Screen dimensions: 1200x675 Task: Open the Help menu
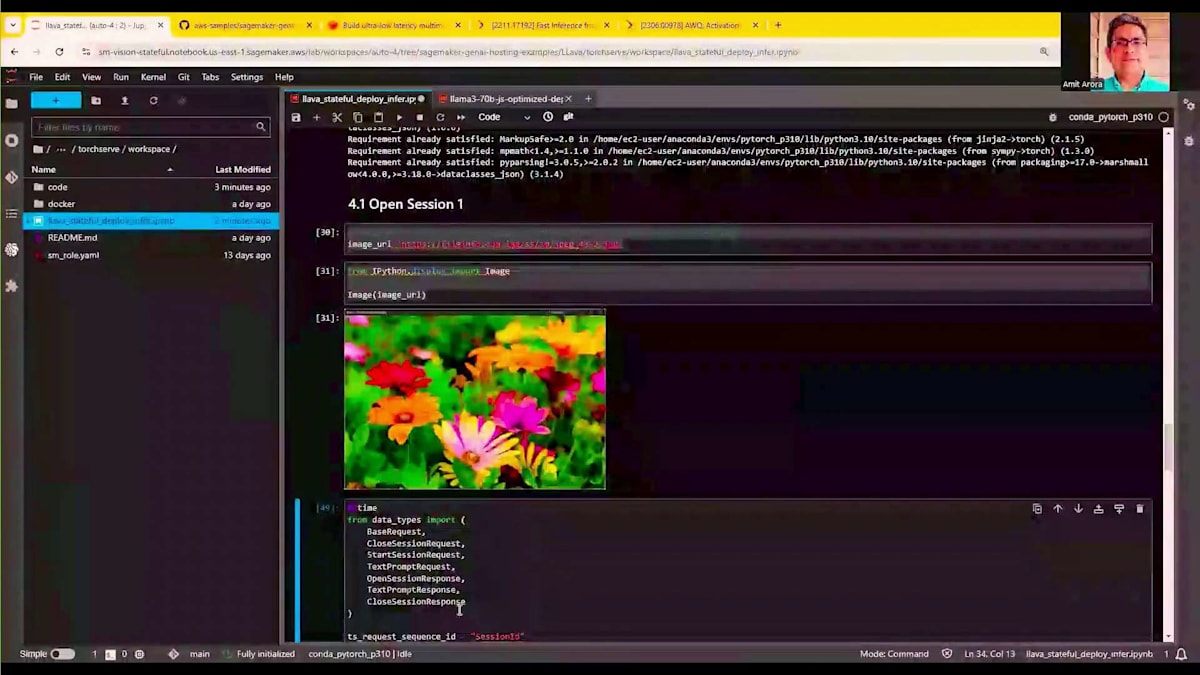[284, 77]
